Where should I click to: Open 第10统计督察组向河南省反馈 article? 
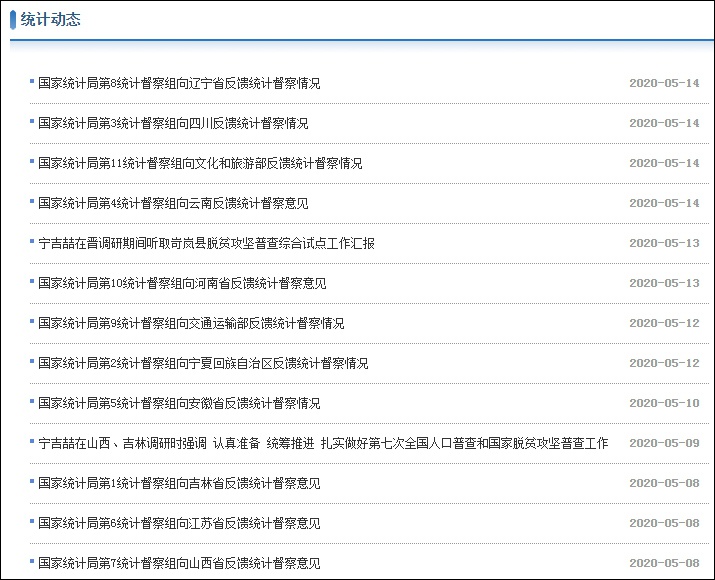[182, 283]
